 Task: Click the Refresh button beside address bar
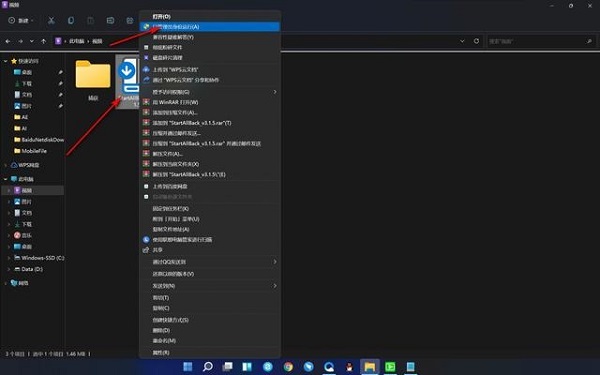coord(476,41)
